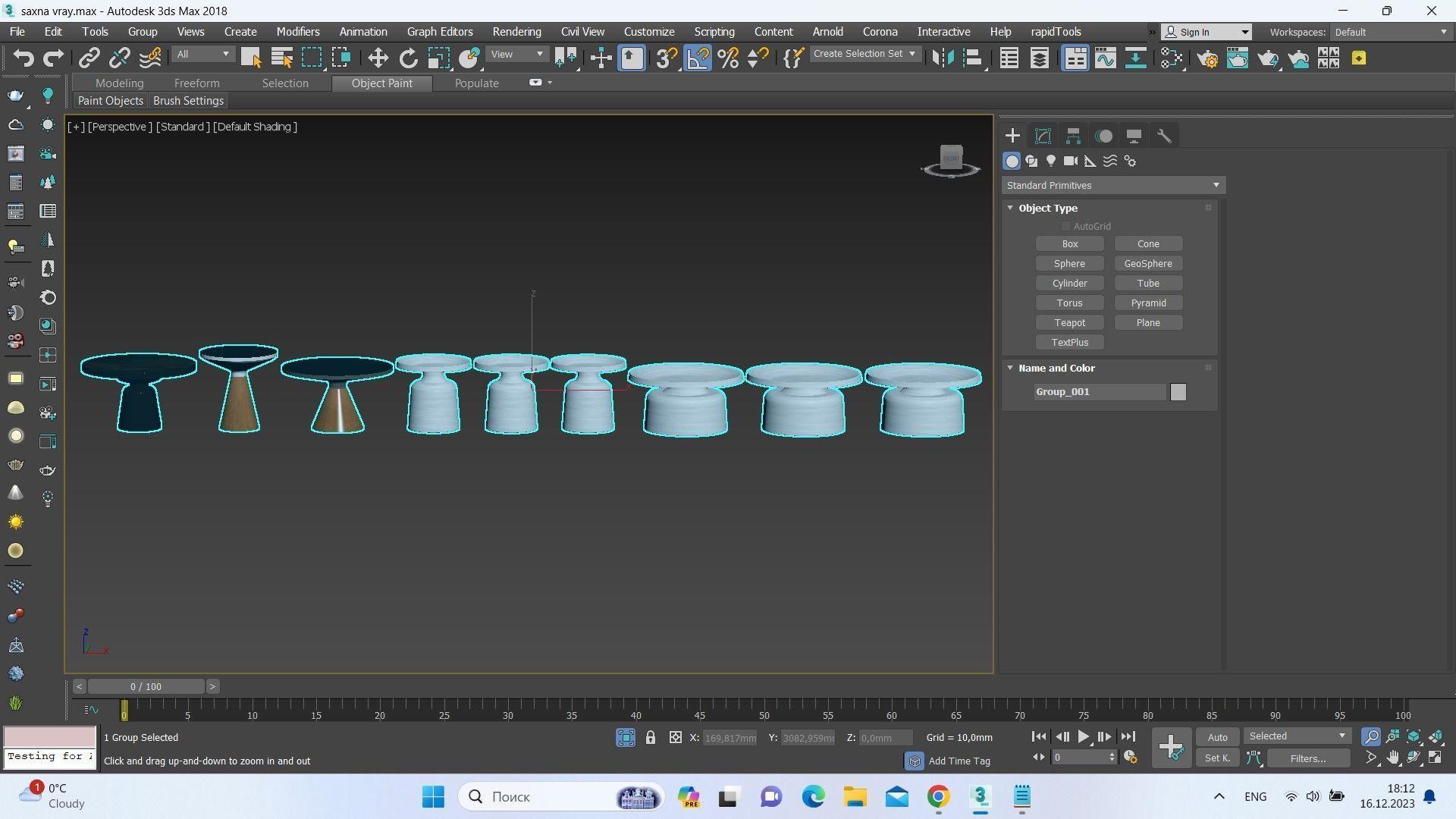This screenshot has height=819, width=1456.
Task: Switch to the Populate ribbon tab
Action: click(x=476, y=83)
